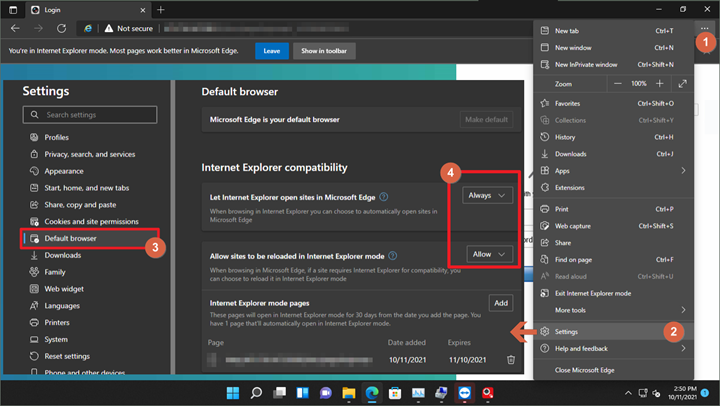Expand the Help and feedback submenu
This screenshot has height=406, width=720.
pyautogui.click(x=683, y=349)
